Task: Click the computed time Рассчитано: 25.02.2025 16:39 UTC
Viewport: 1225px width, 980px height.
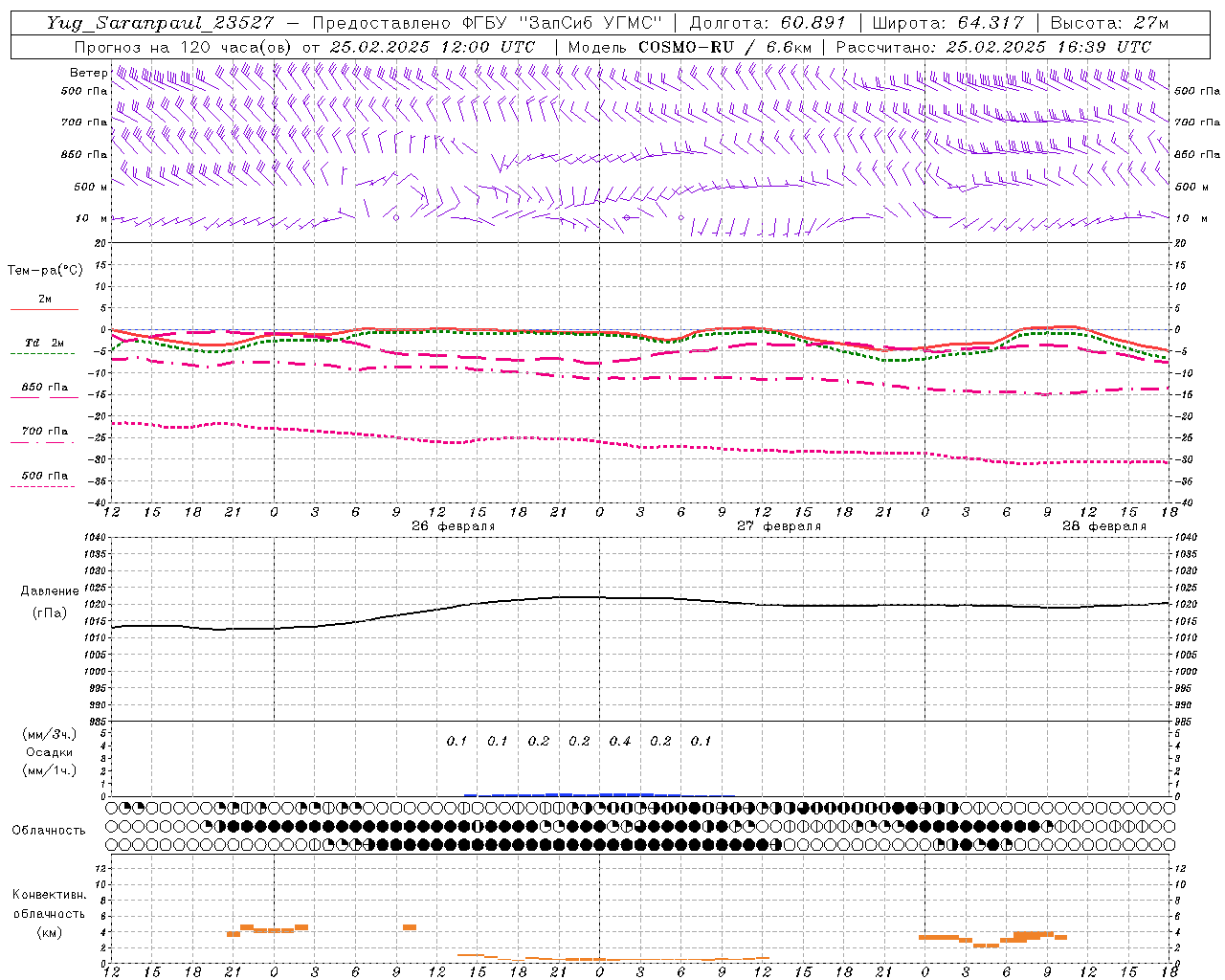Action: [993, 47]
